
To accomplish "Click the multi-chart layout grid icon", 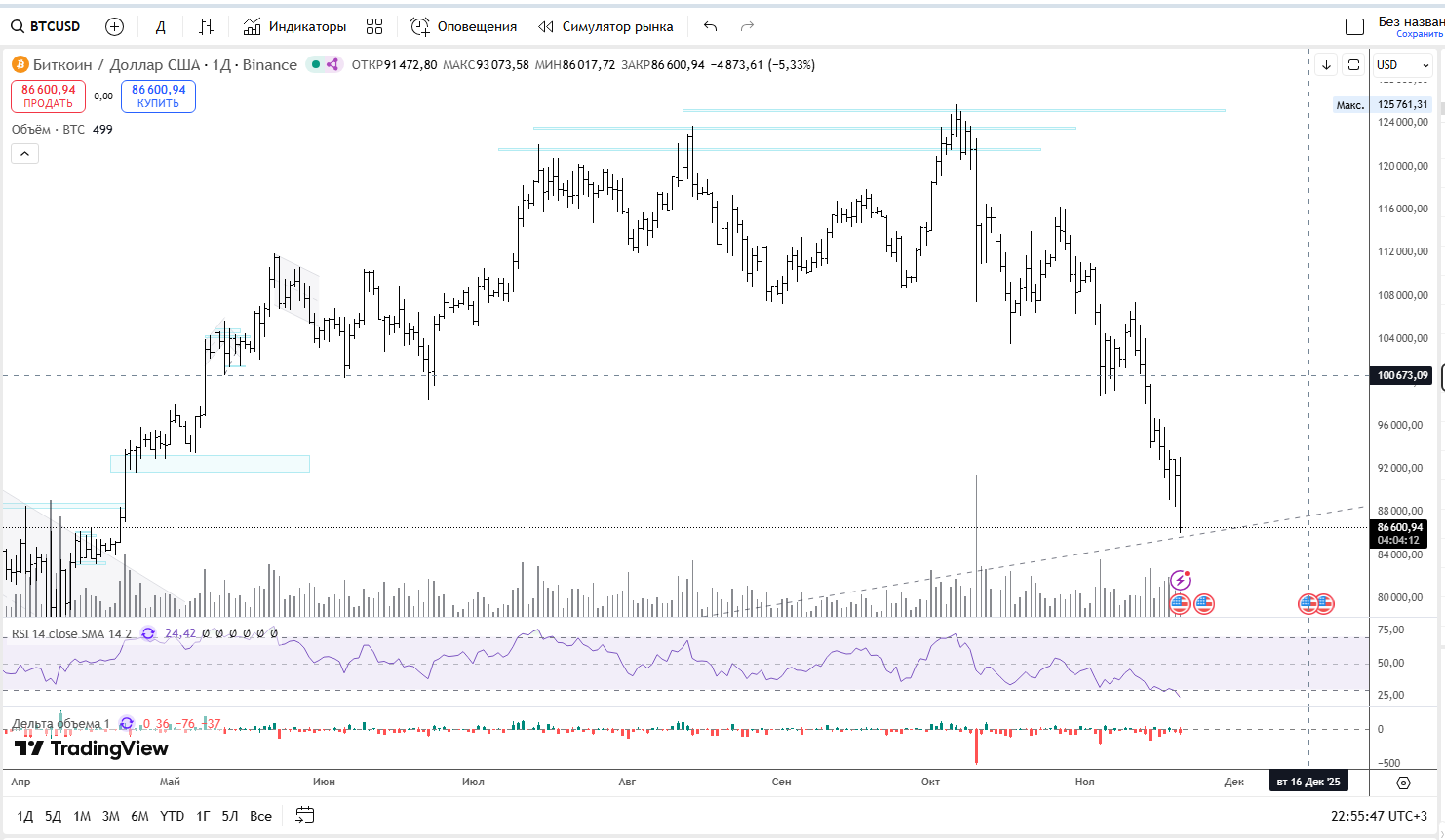I will pos(374,26).
